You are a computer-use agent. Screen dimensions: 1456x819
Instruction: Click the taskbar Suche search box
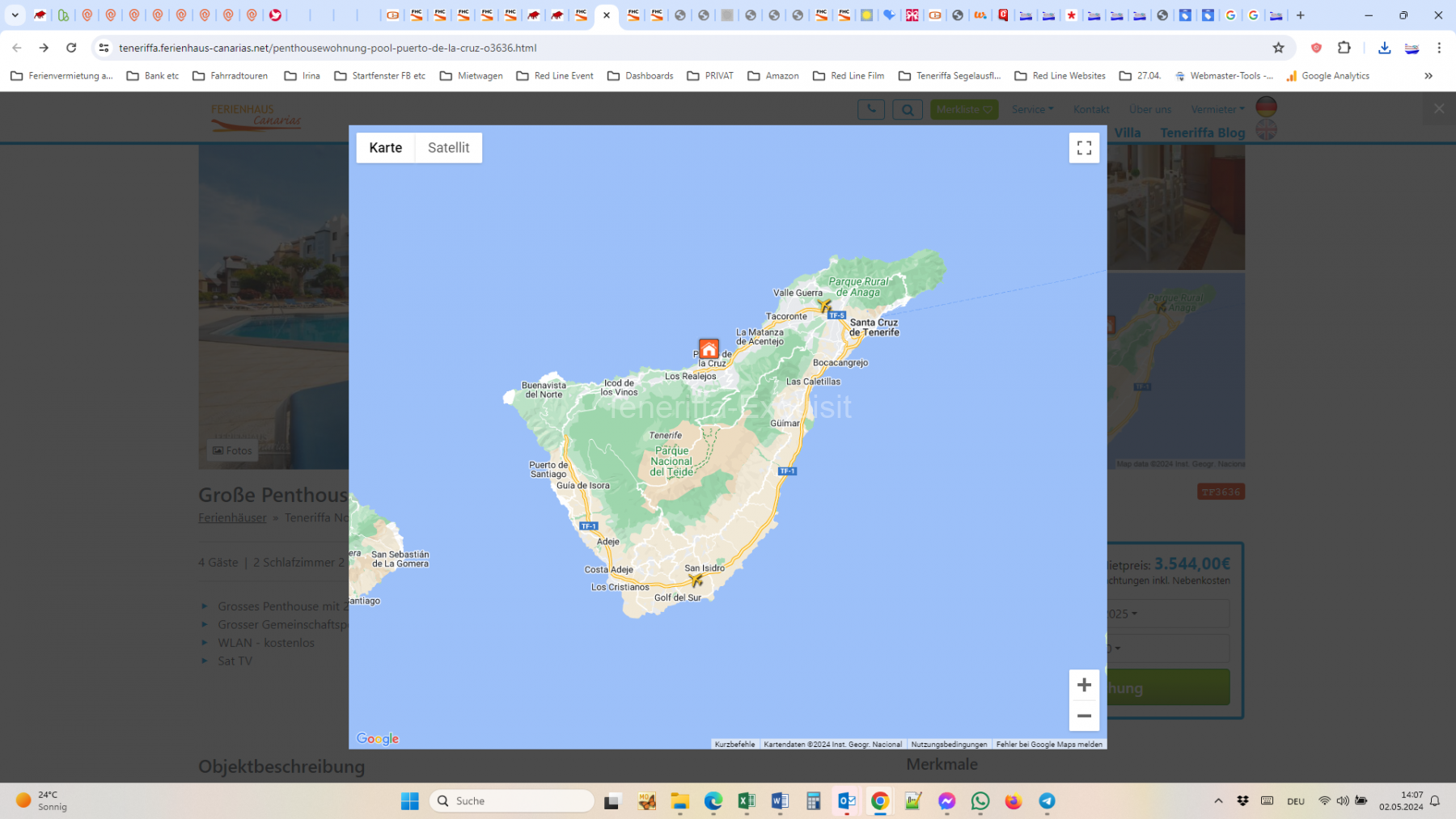pos(512,800)
